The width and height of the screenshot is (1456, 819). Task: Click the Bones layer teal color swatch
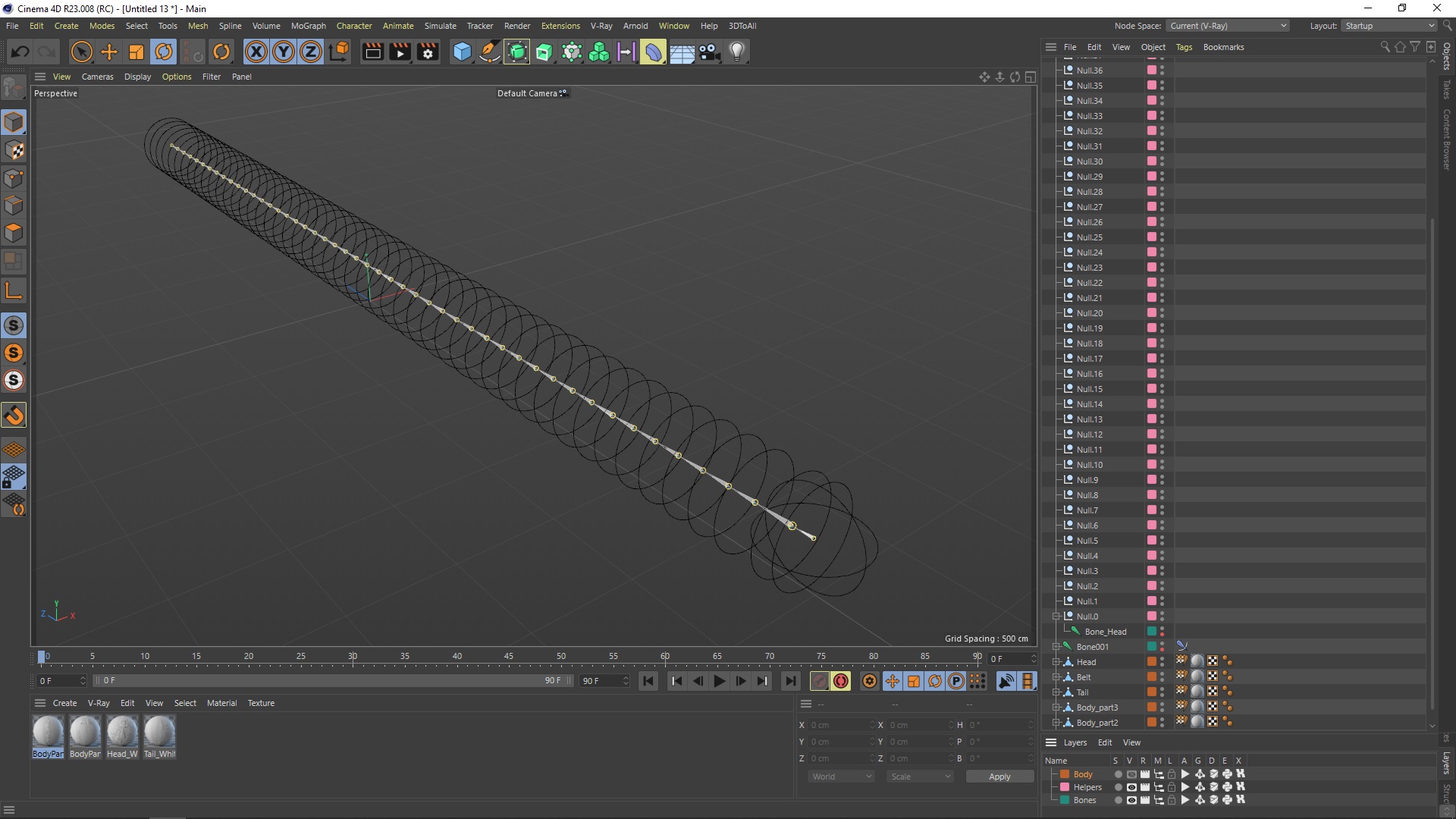click(1065, 800)
